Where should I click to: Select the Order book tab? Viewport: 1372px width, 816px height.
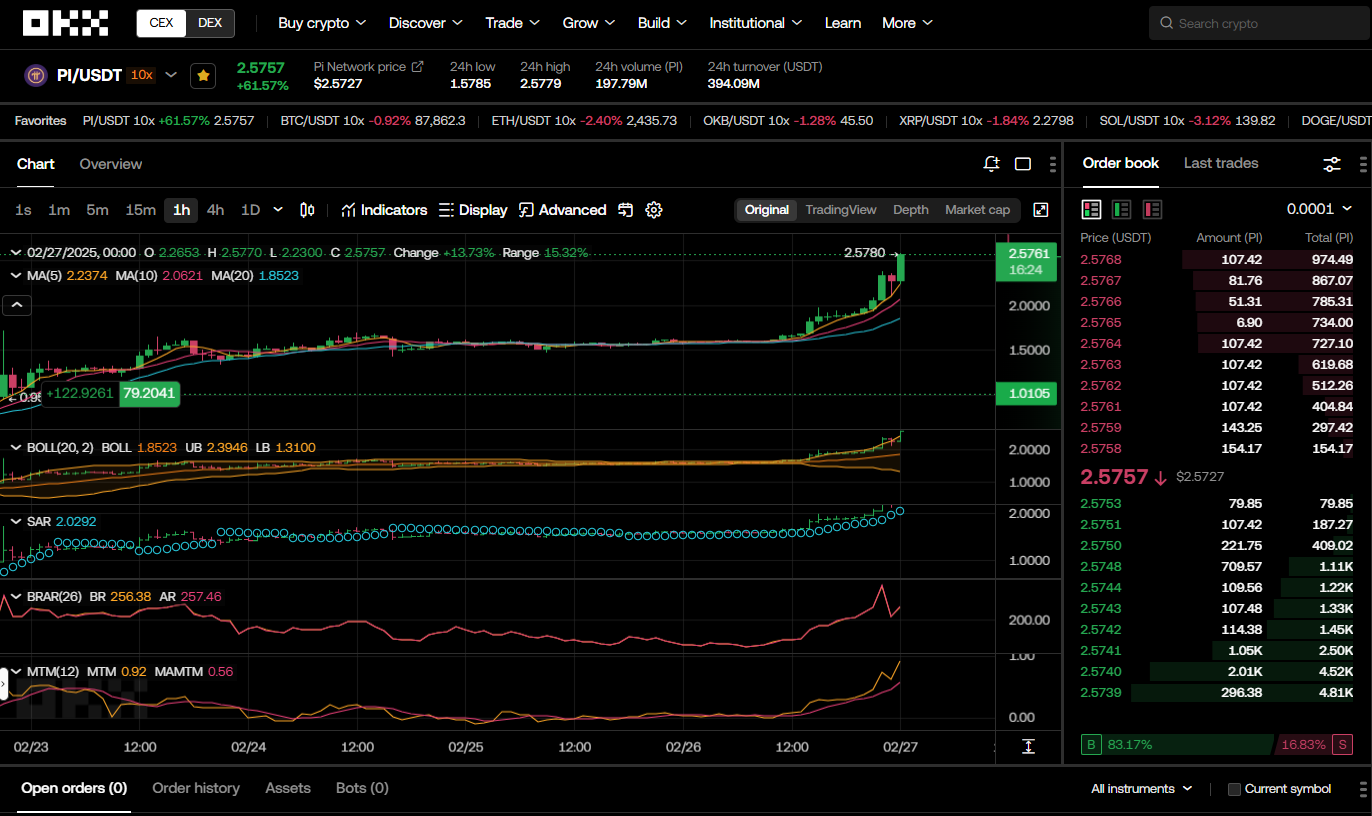click(1121, 163)
